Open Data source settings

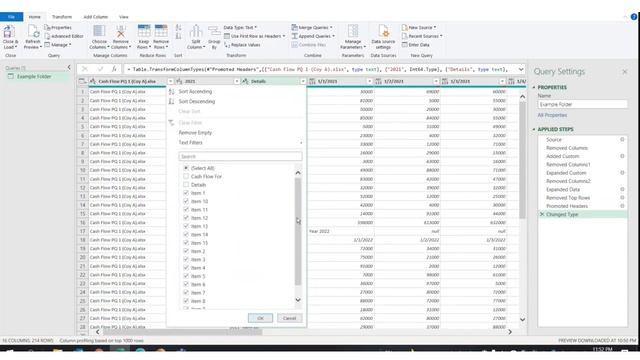point(383,37)
